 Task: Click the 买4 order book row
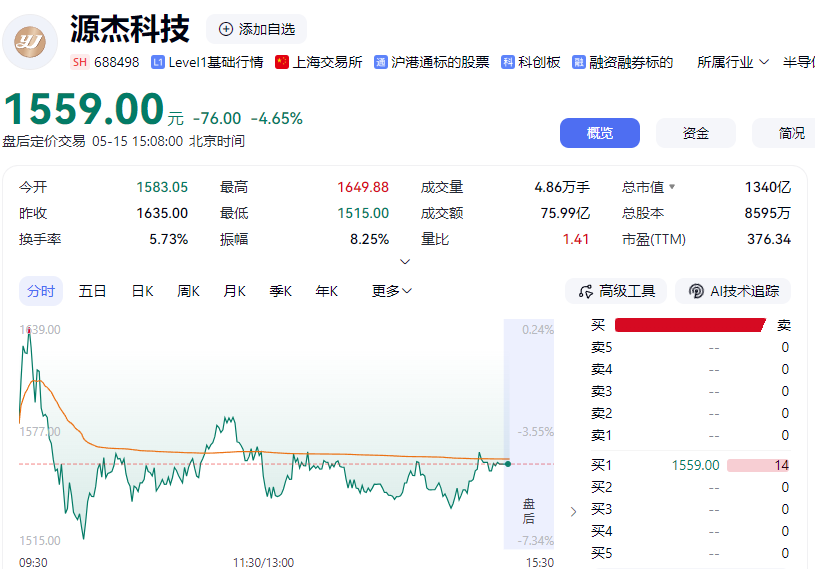pyautogui.click(x=690, y=531)
